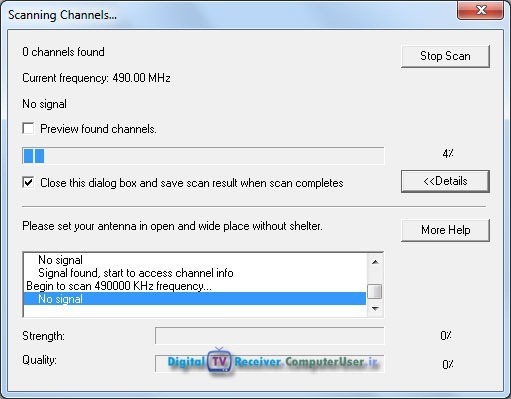Image resolution: width=511 pixels, height=399 pixels.
Task: Select 'Signal found, start to access channel info'
Action: coord(195,273)
